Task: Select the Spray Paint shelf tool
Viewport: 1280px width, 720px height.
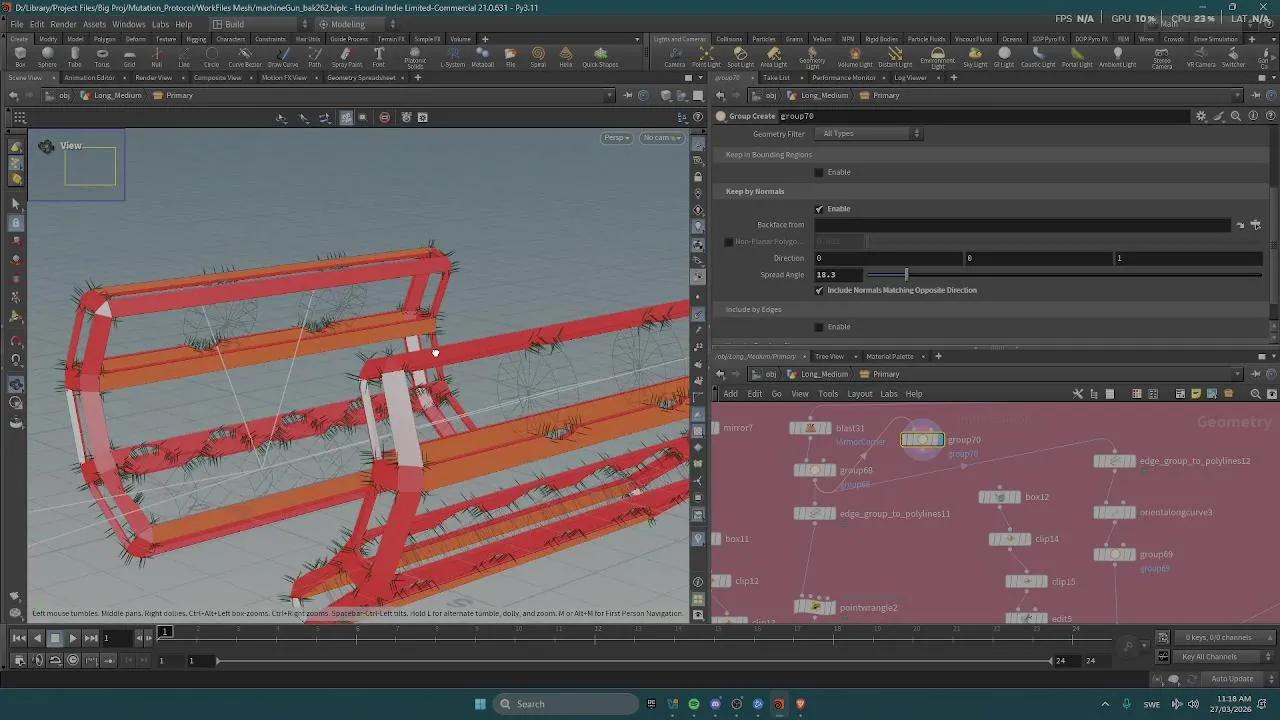Action: [346, 57]
